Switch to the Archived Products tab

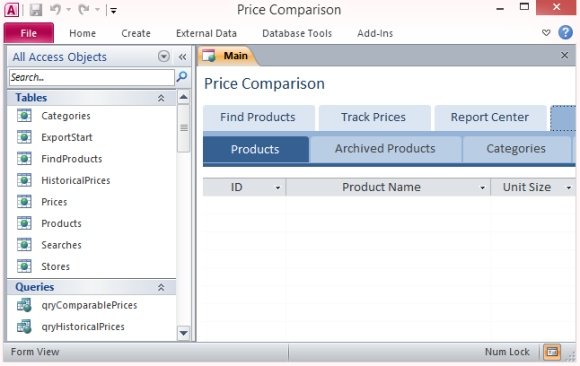click(x=385, y=149)
